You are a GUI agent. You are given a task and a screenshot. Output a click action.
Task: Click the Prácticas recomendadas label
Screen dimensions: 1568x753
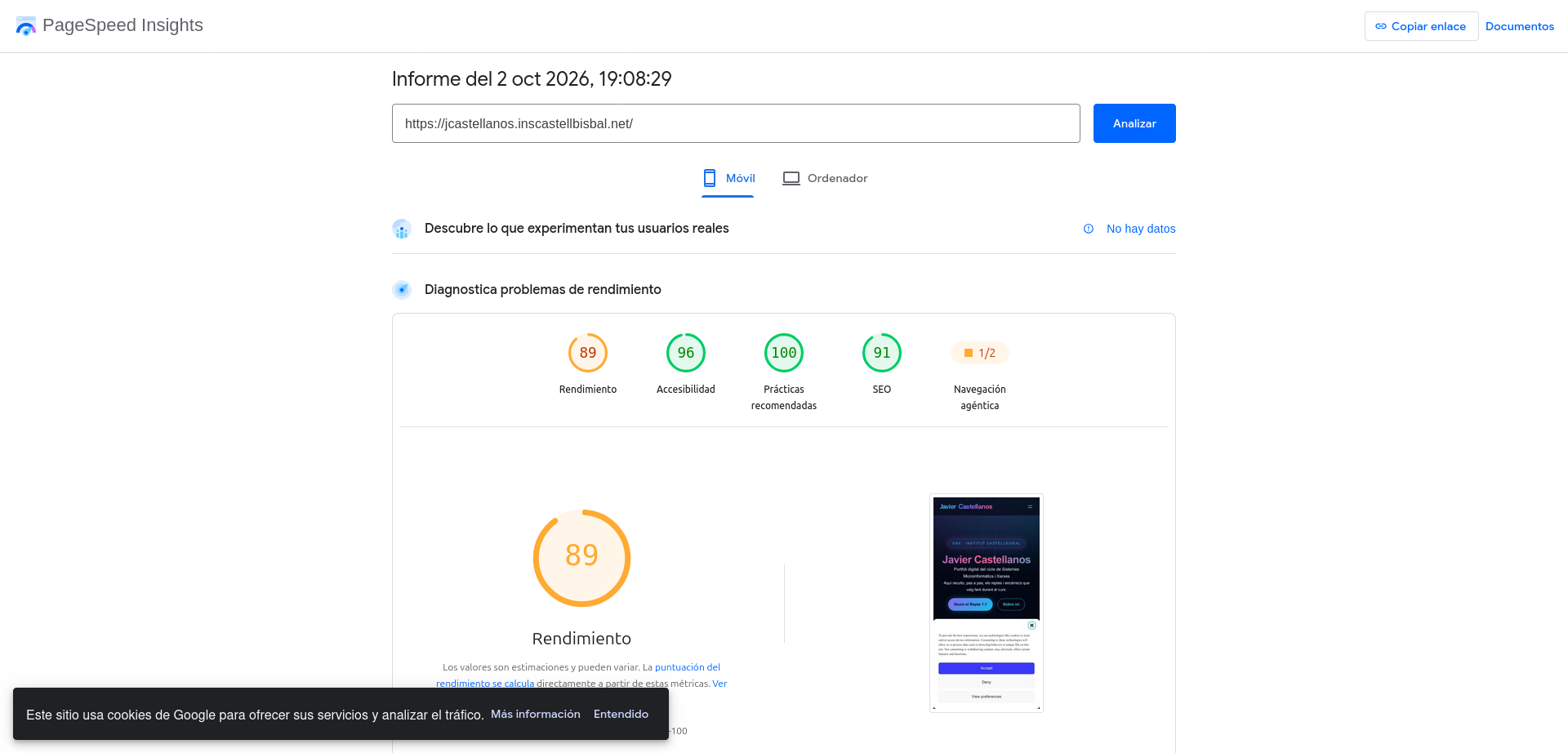point(784,398)
